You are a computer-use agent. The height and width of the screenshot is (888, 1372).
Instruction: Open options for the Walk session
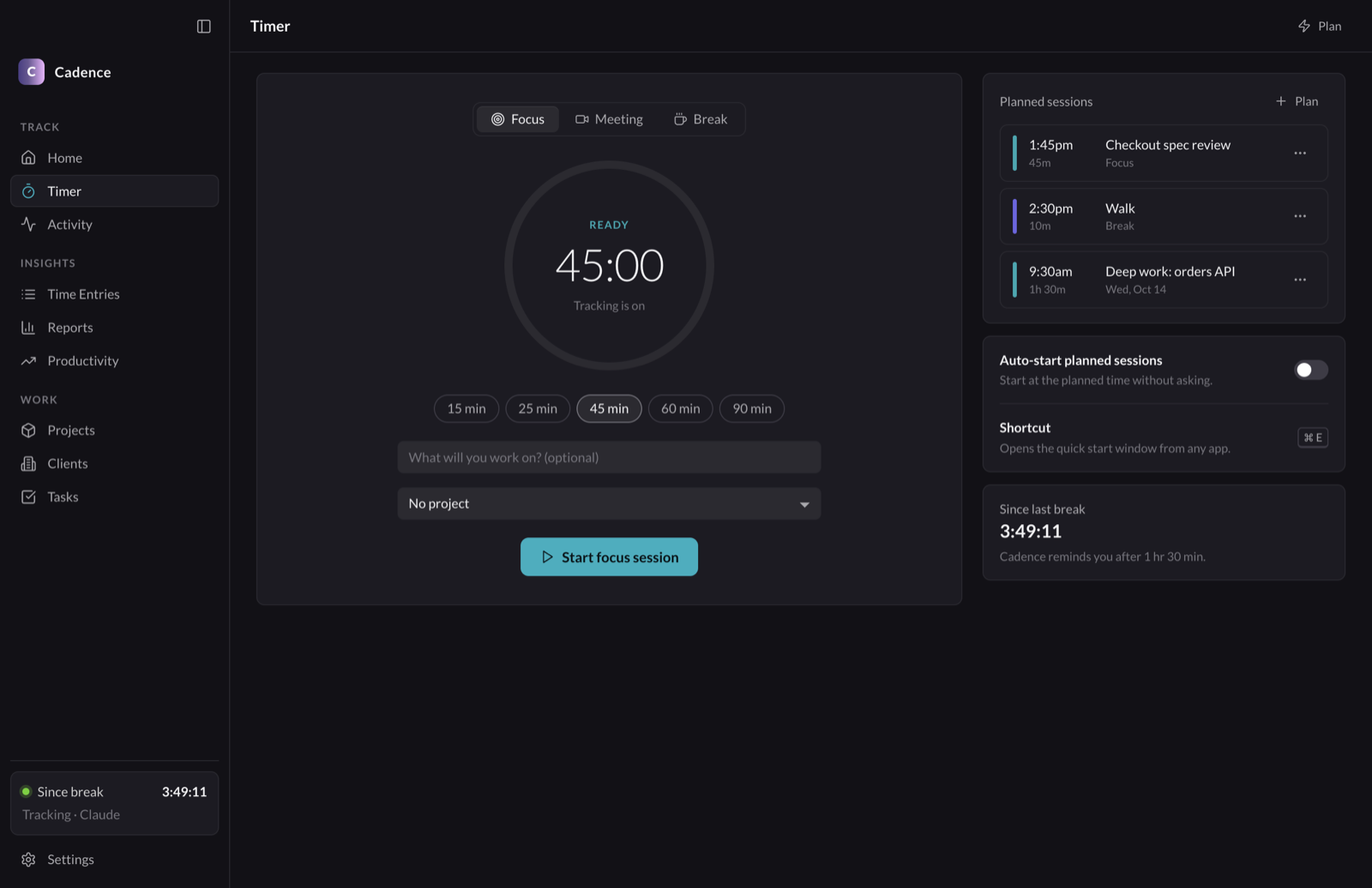coord(1300,216)
